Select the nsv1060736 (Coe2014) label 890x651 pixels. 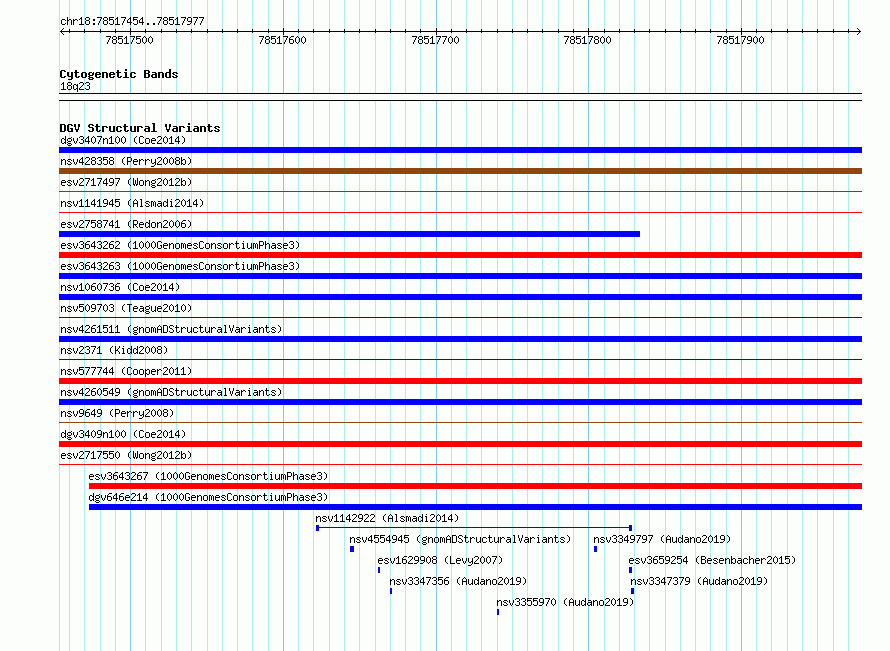point(120,287)
